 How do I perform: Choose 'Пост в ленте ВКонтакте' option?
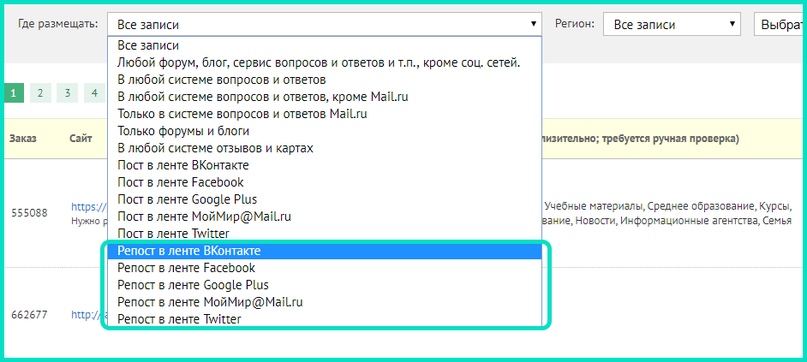click(x=324, y=165)
